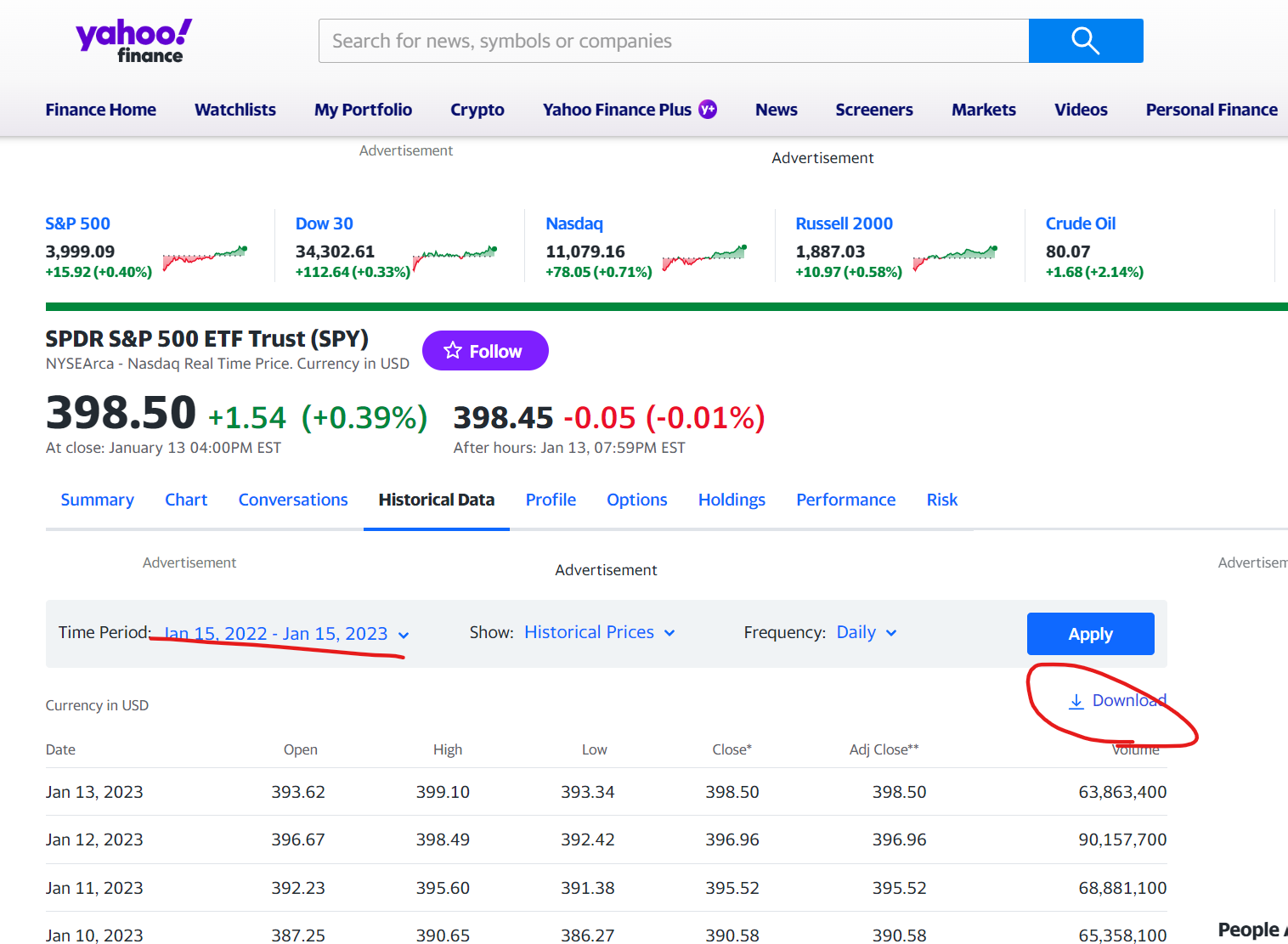Click open price 393.62

pos(298,792)
